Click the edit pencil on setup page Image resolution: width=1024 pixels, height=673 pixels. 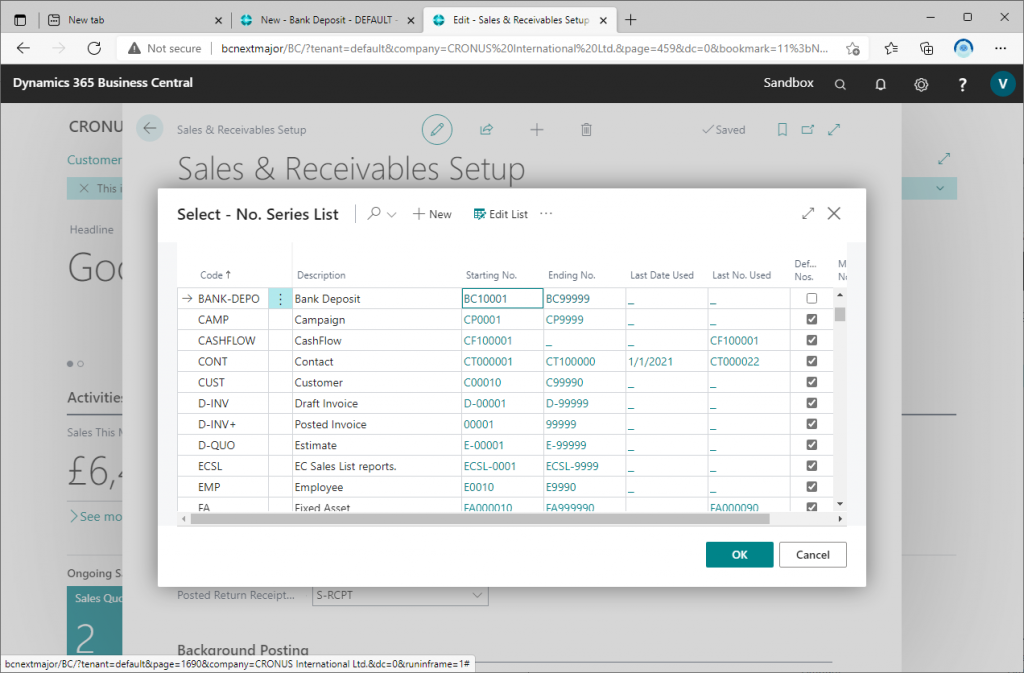(437, 129)
